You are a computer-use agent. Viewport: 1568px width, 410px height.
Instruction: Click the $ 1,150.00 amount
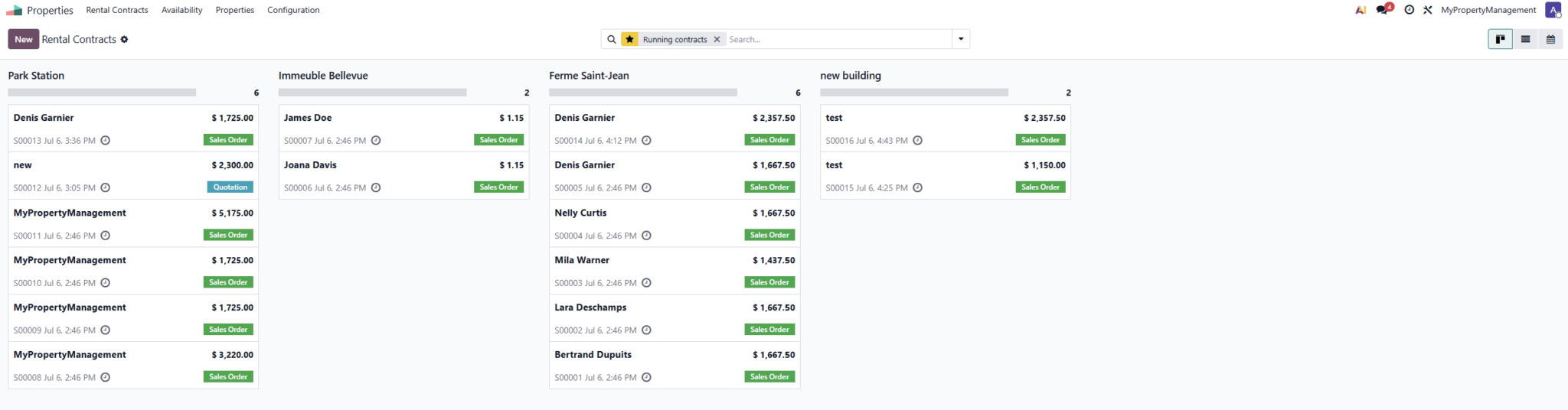pos(1045,165)
